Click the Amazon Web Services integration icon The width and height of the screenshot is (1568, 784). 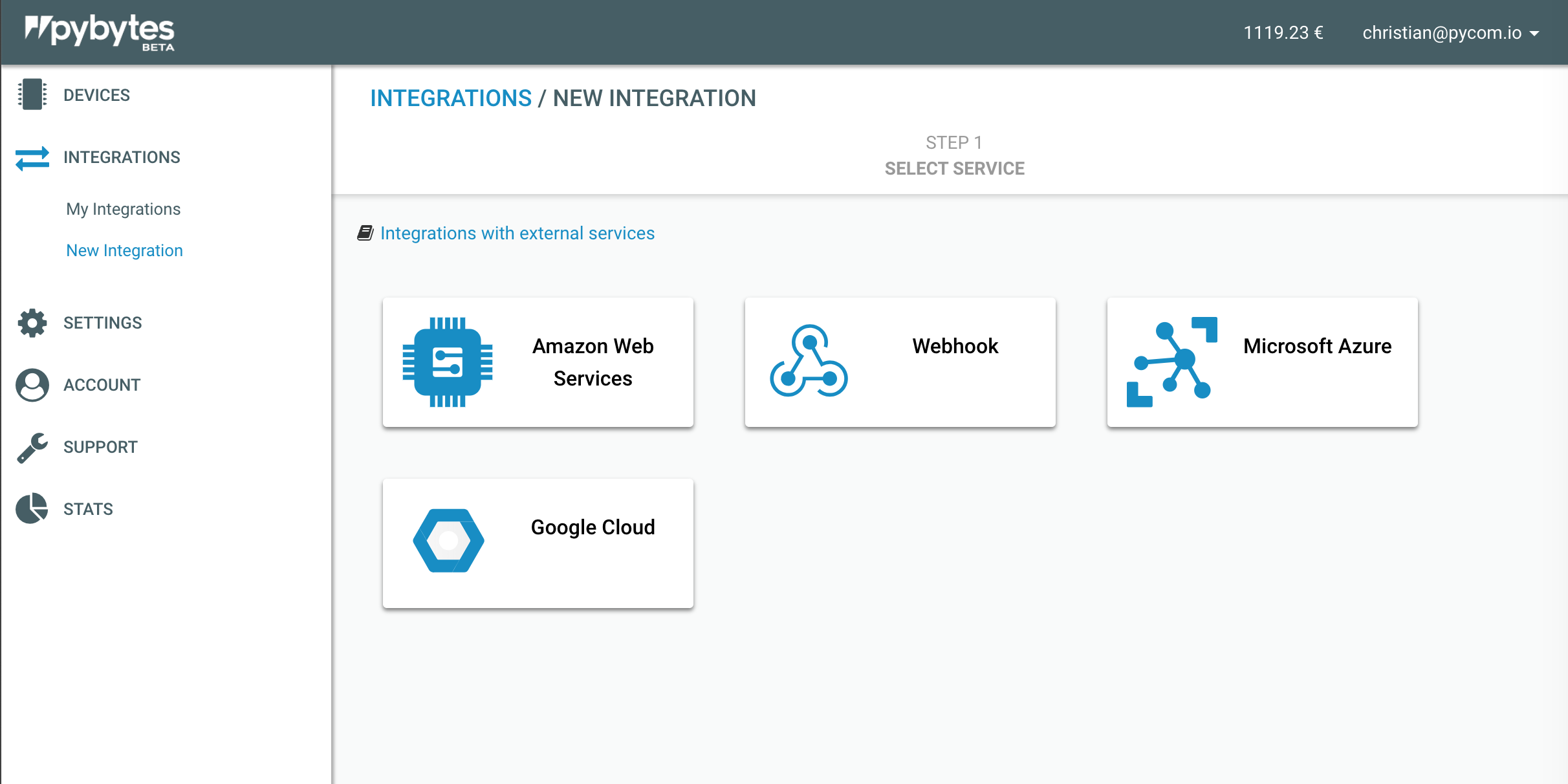(x=450, y=361)
